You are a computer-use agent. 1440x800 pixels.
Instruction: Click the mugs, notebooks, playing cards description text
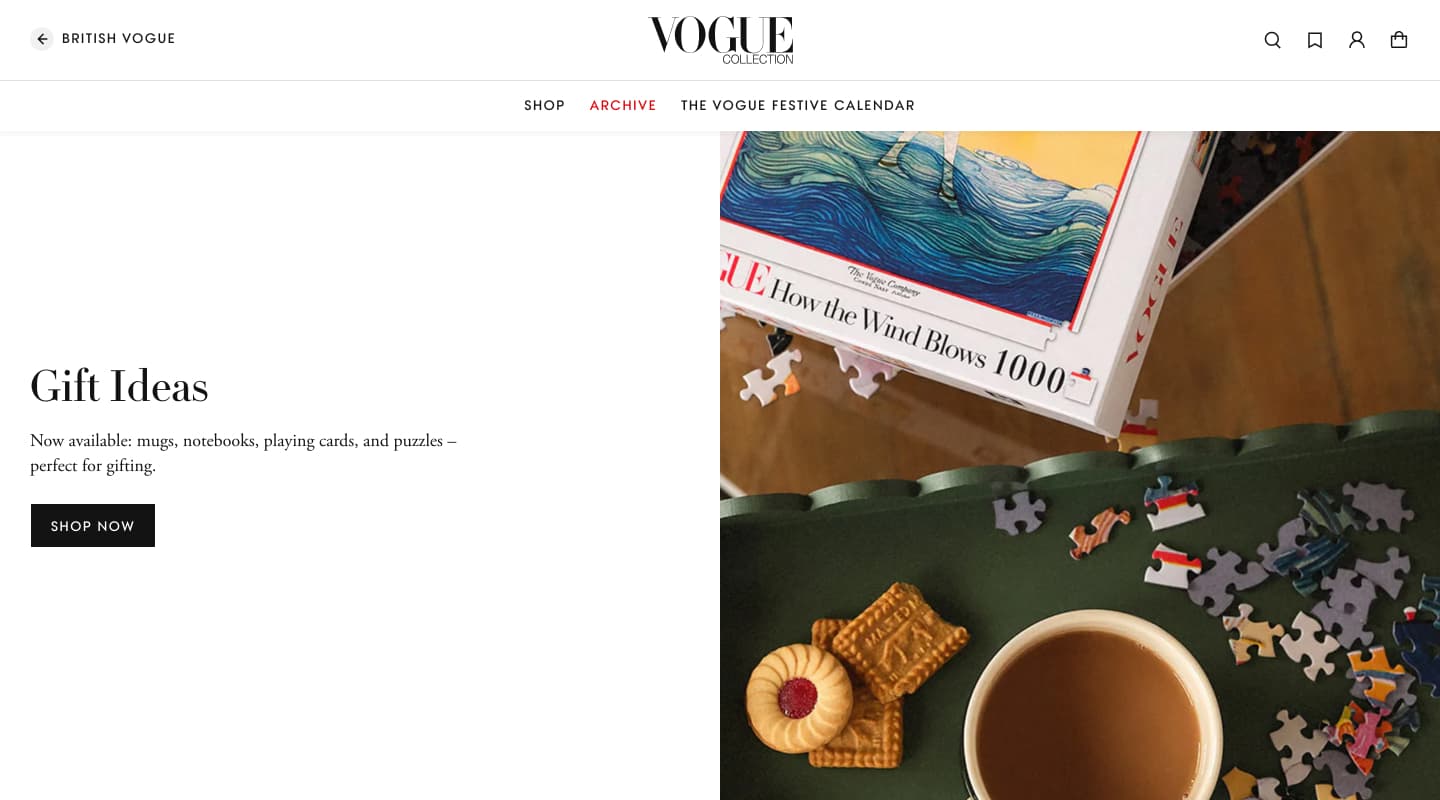click(243, 453)
